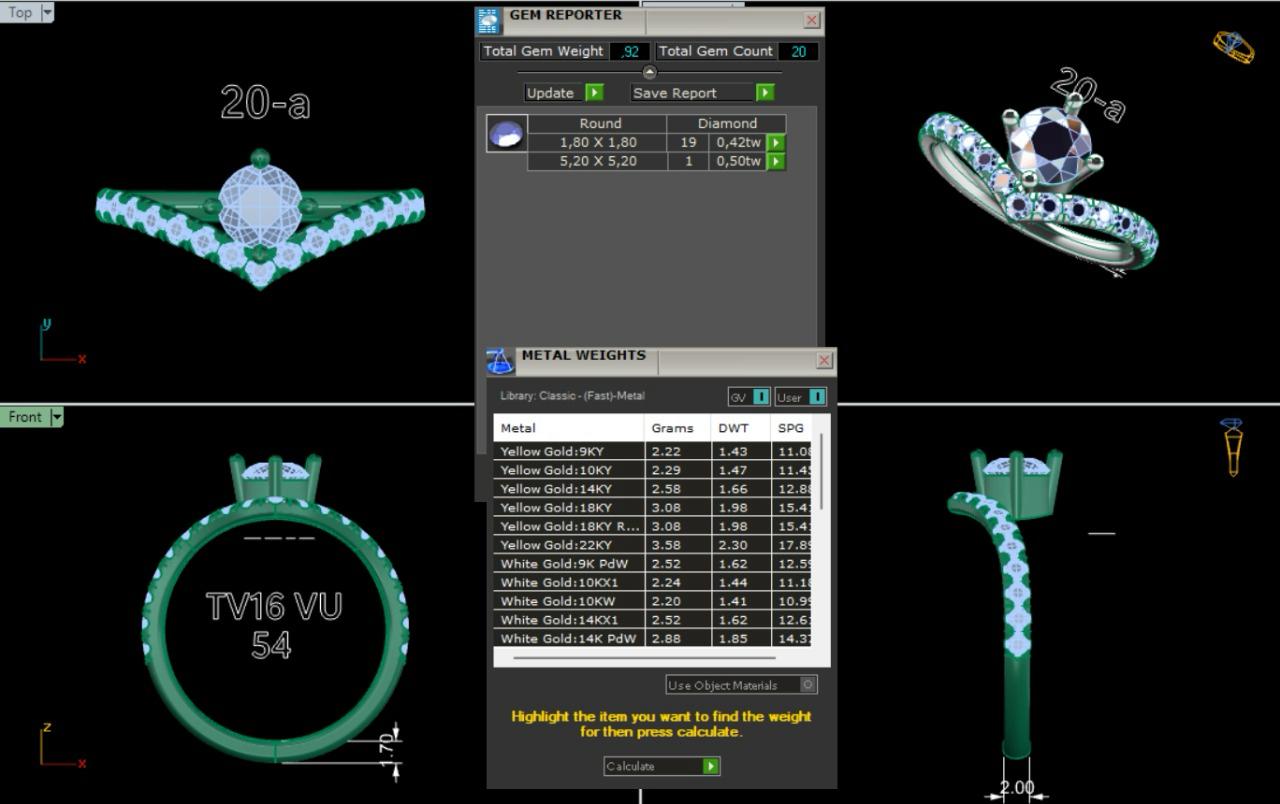This screenshot has height=804, width=1280.
Task: Open the Front viewport dropdown arrow
Action: click(x=57, y=417)
